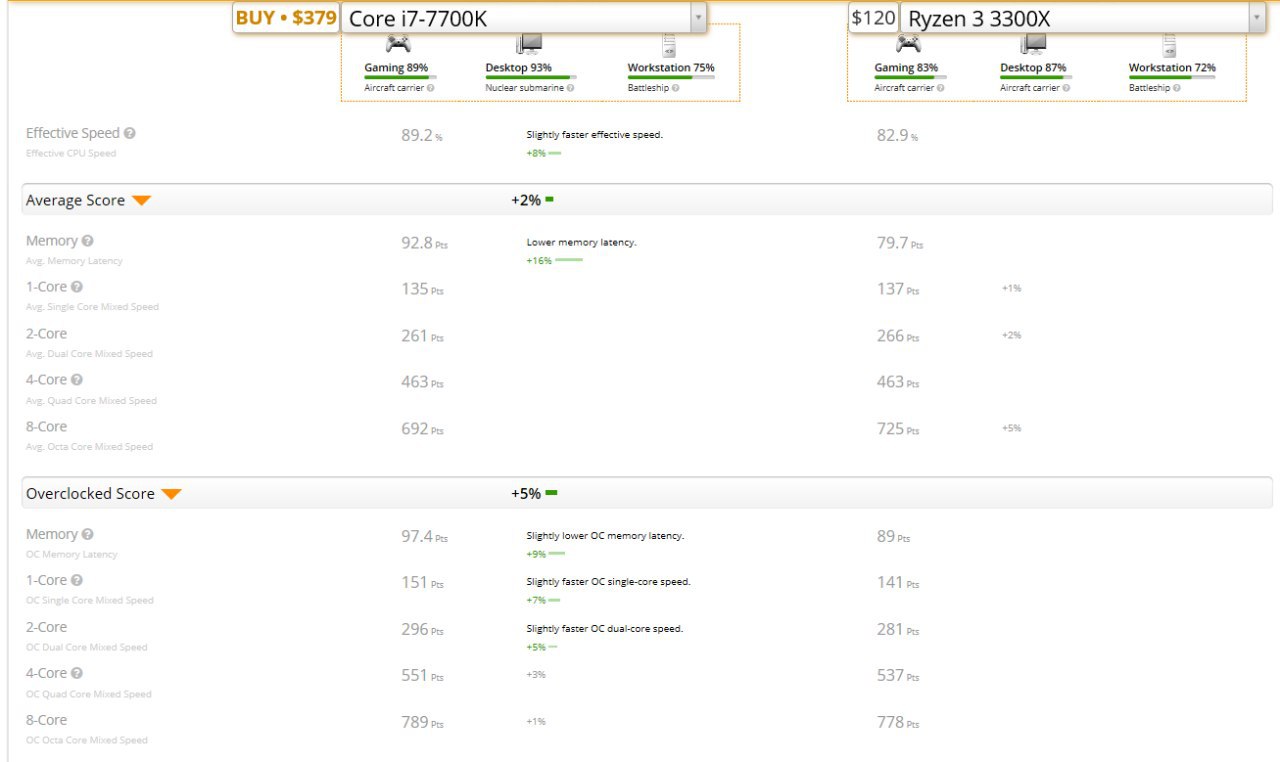The image size is (1280, 762).
Task: Open help icon next to Effective Speed
Action: click(130, 133)
